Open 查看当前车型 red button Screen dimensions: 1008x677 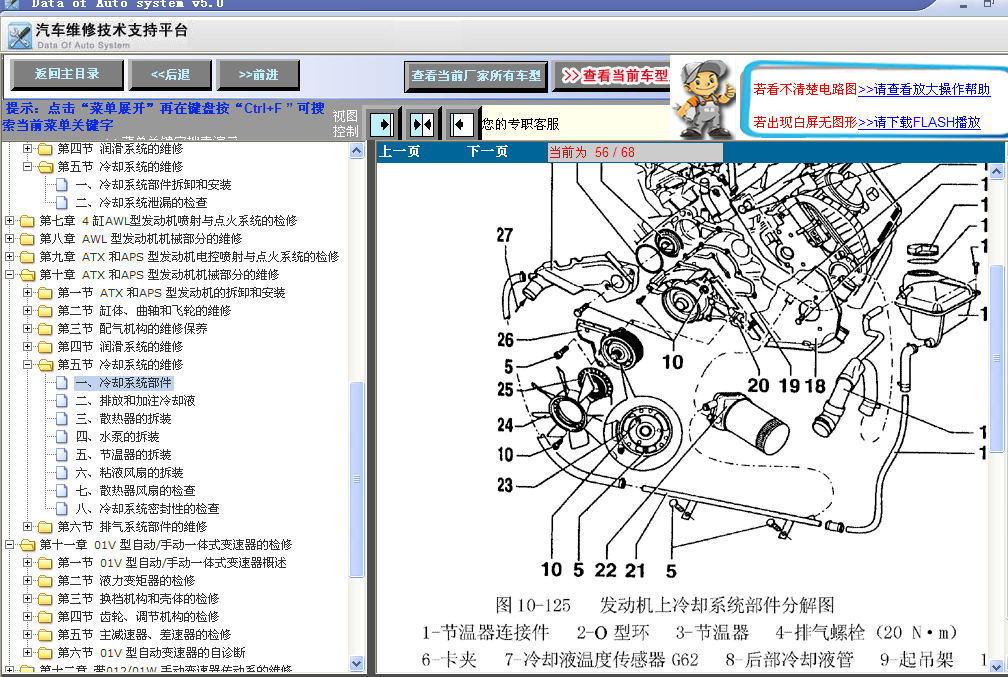tap(612, 77)
